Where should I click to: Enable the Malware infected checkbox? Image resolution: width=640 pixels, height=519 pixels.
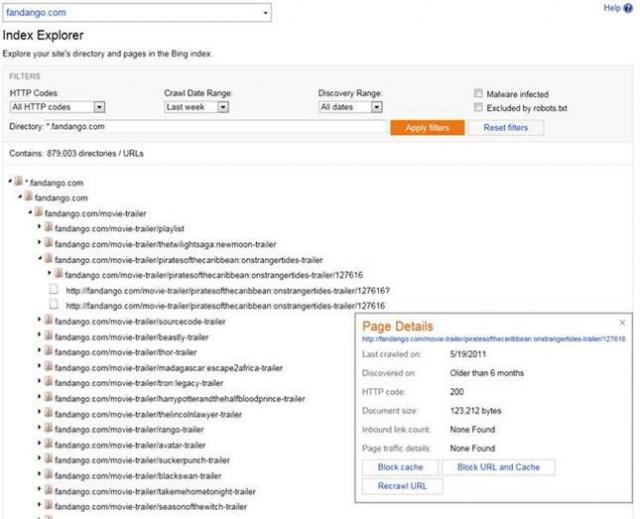click(x=478, y=93)
